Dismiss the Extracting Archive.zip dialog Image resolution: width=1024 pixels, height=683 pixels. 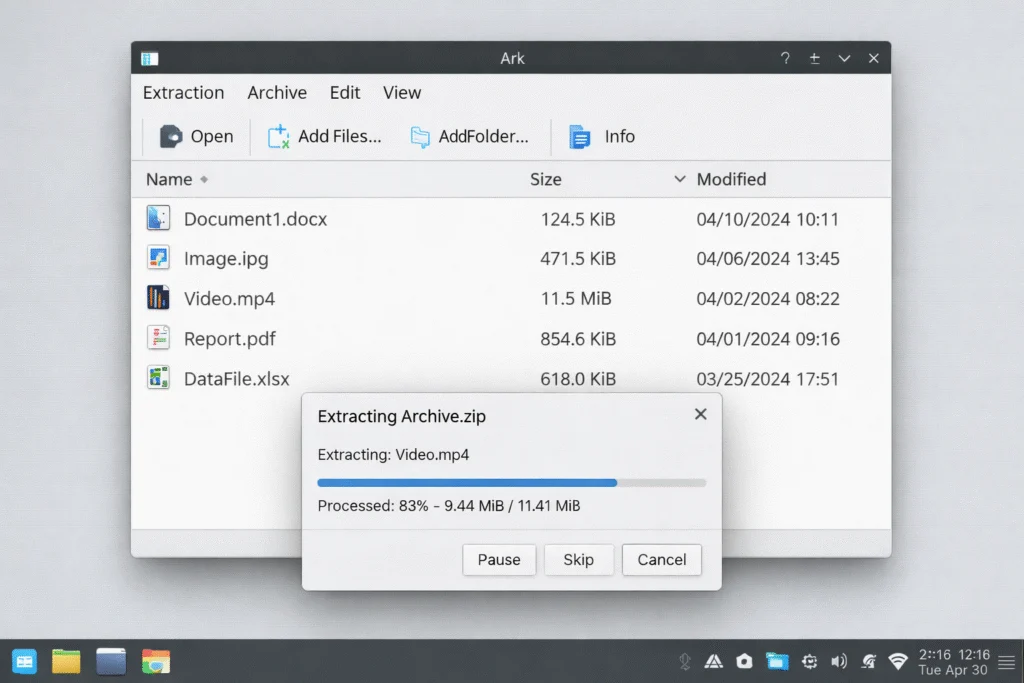700,413
